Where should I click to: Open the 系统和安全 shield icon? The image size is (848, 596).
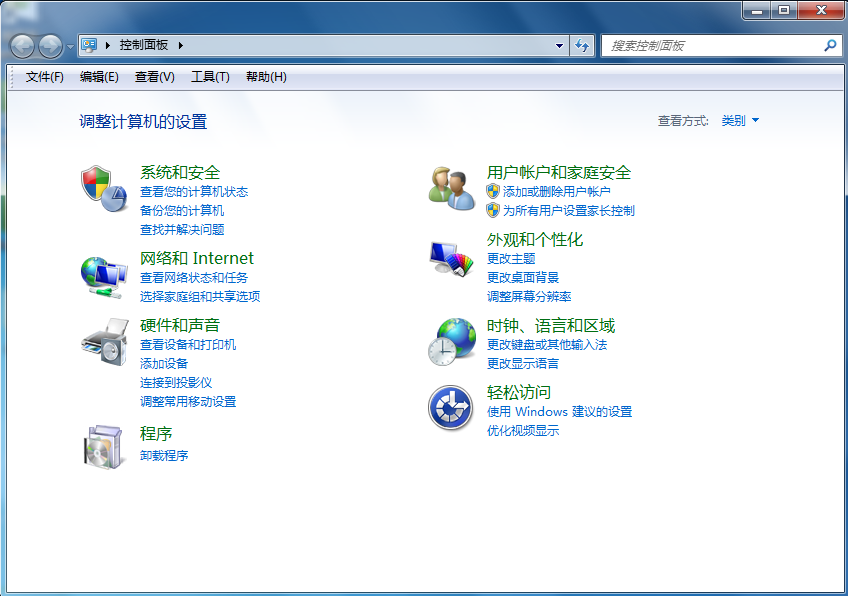104,189
